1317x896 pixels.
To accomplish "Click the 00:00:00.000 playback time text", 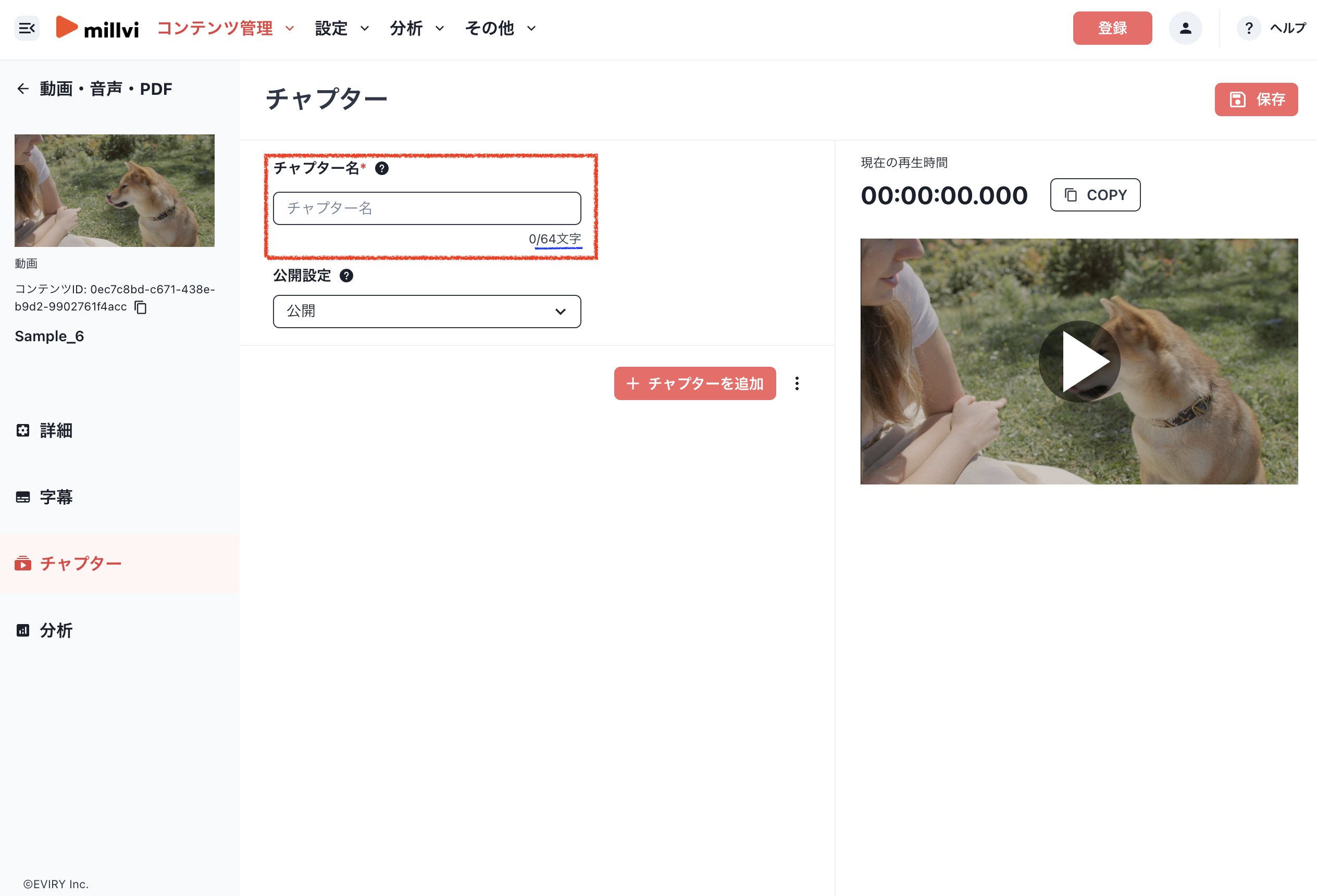I will [944, 195].
